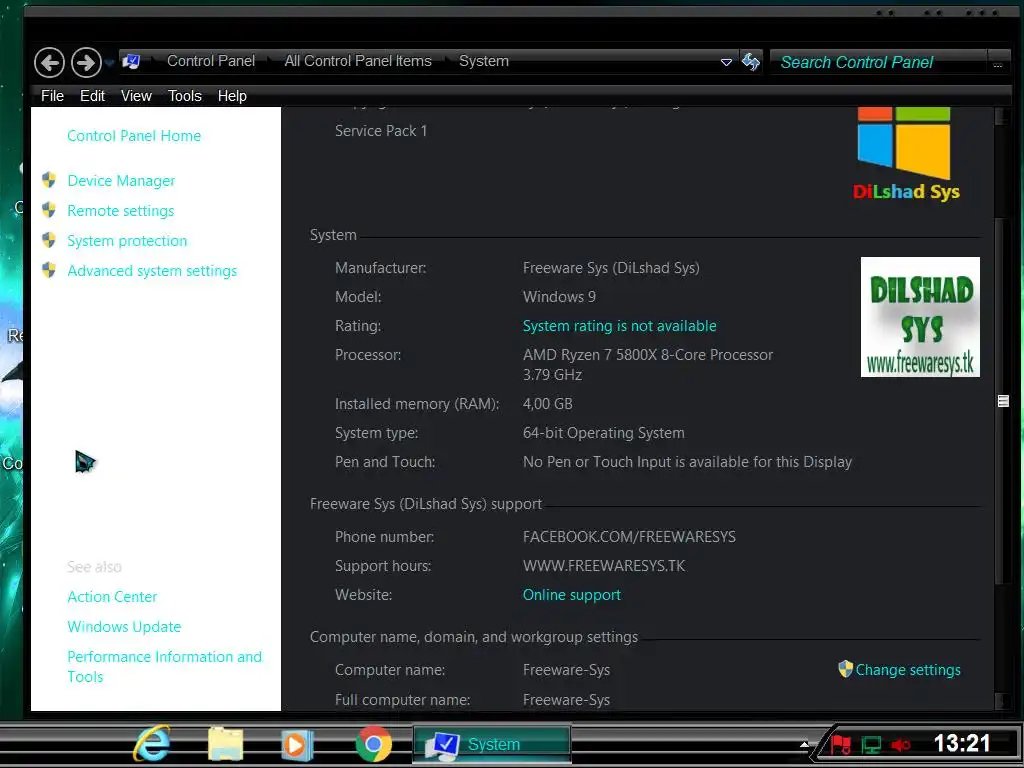Select FACEBOOK.COM/FREEWARESYS phone number text
The image size is (1024, 768).
tap(629, 537)
